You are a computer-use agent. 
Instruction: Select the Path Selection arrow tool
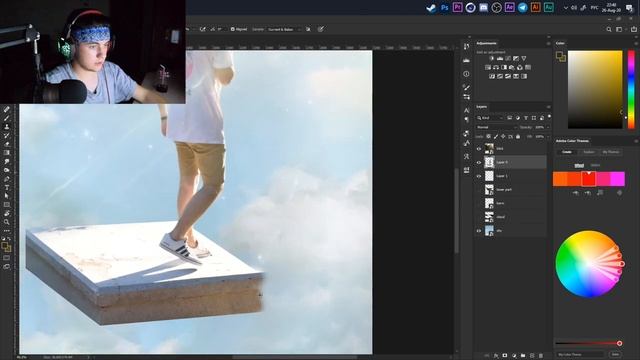[7, 196]
